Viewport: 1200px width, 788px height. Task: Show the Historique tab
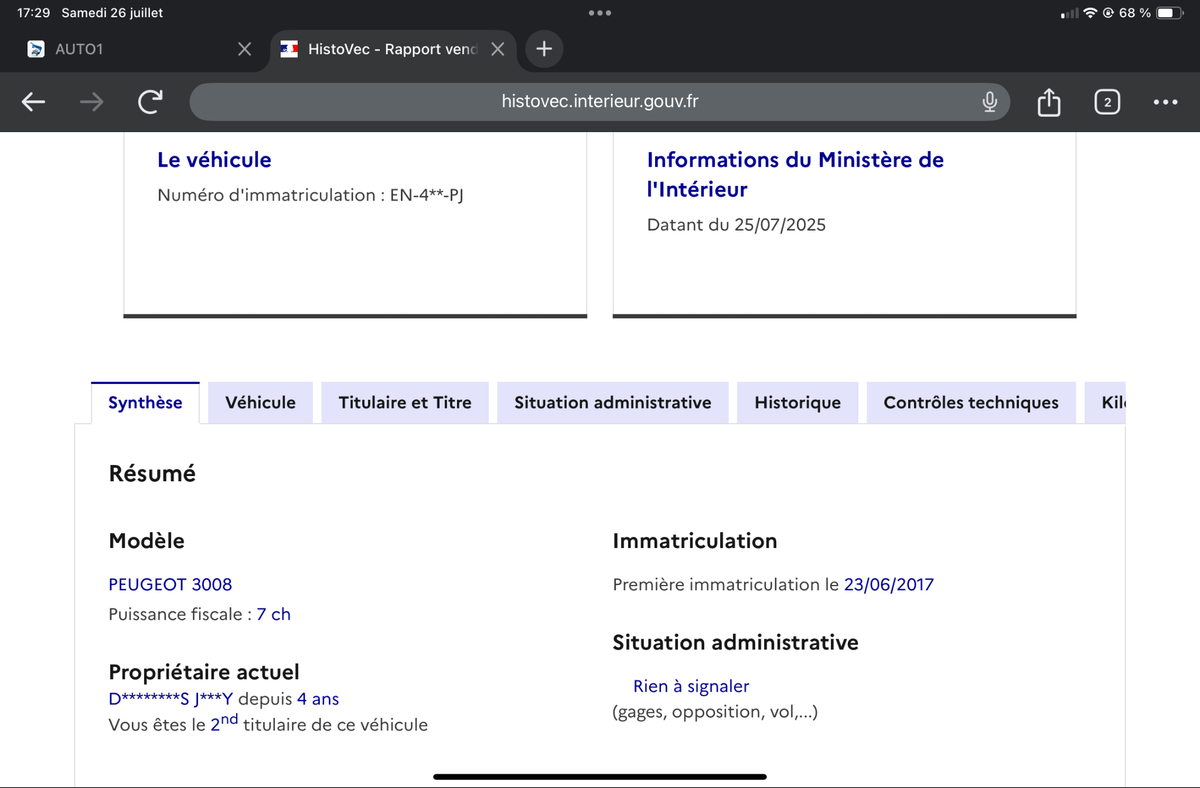pyautogui.click(x=797, y=403)
